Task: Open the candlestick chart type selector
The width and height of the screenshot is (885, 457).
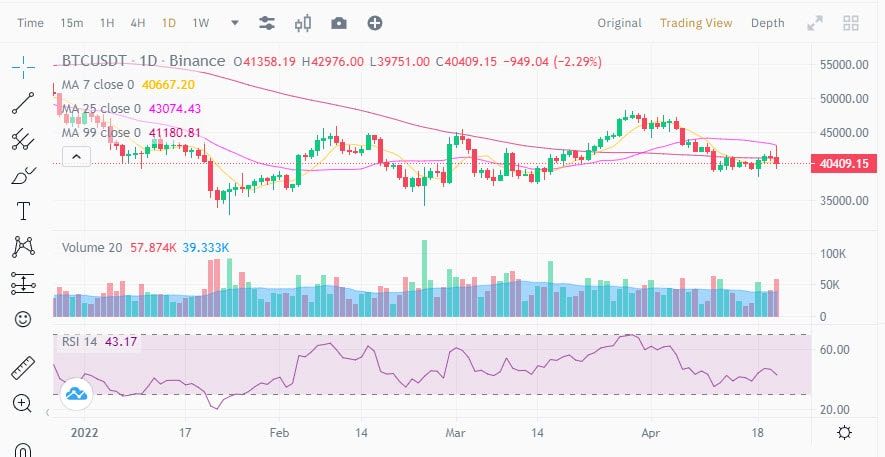Action: (303, 23)
